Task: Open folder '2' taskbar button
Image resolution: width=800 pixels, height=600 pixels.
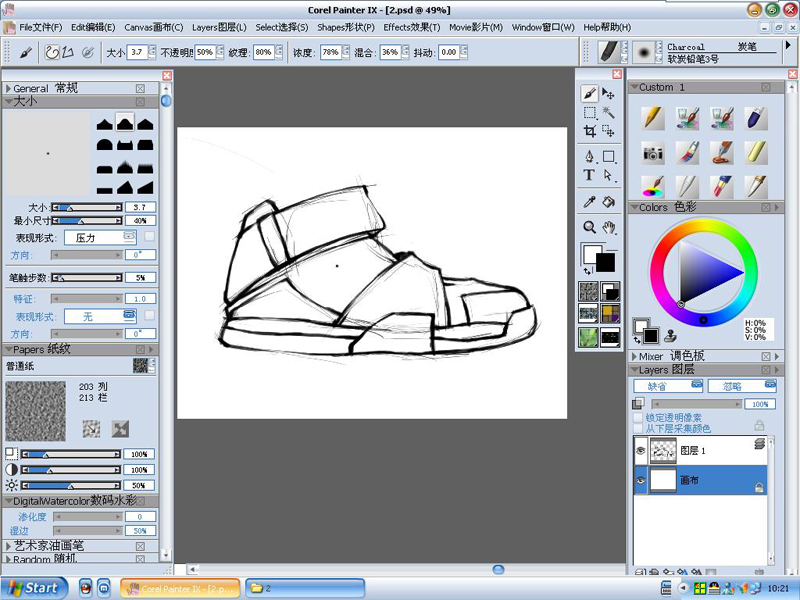Action: (x=305, y=588)
